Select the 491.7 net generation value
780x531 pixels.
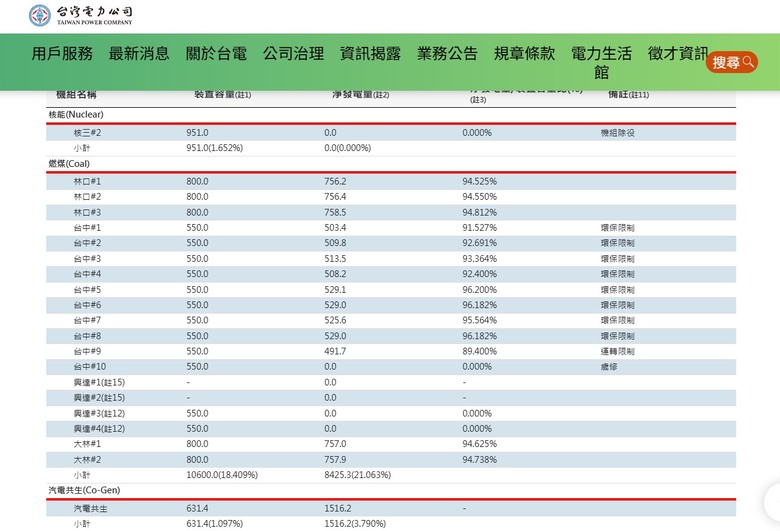(335, 351)
